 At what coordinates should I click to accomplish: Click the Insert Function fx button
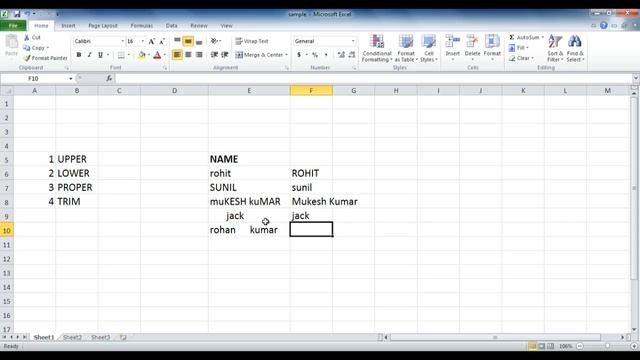tap(109, 78)
